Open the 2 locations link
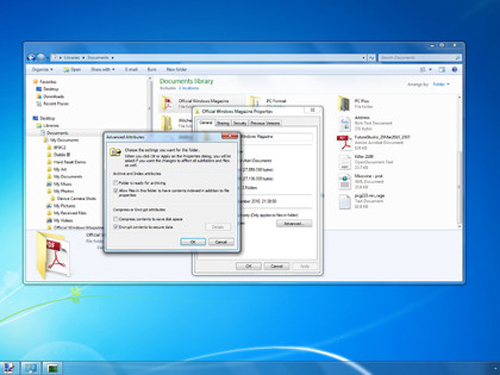500x375 pixels. click(189, 88)
